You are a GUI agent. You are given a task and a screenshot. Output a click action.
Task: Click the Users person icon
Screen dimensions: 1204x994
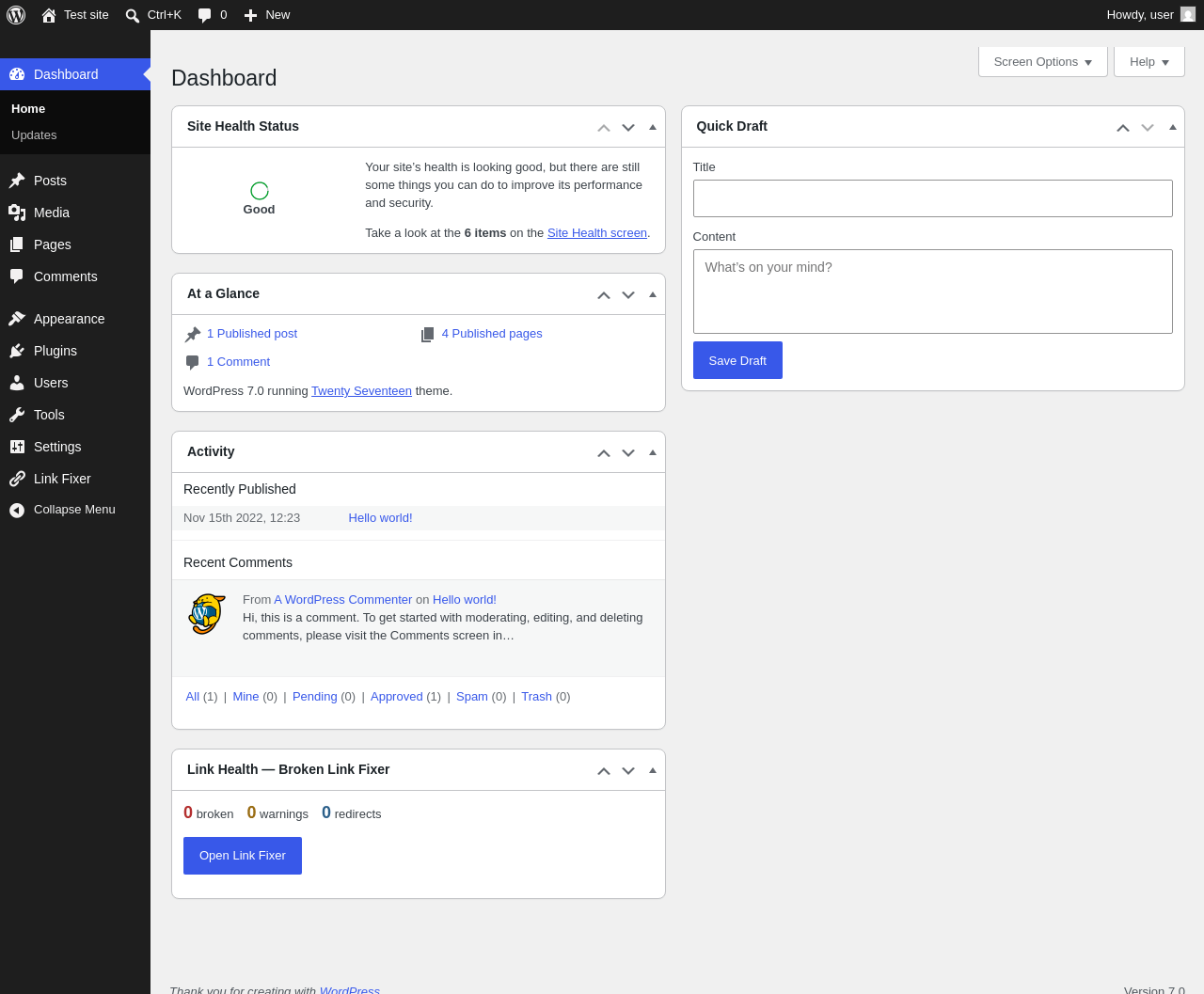point(17,383)
